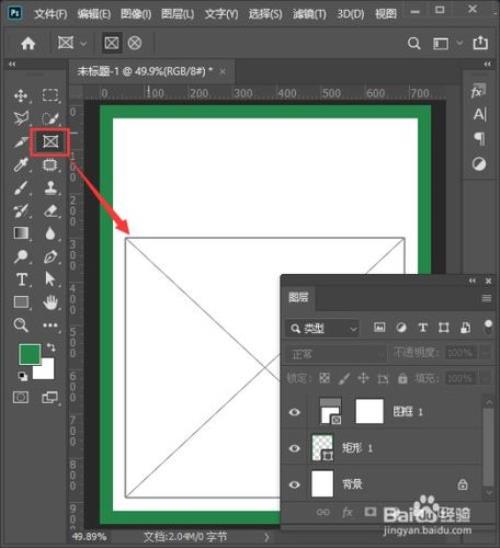Toggle type layer filter icon

coord(423,327)
